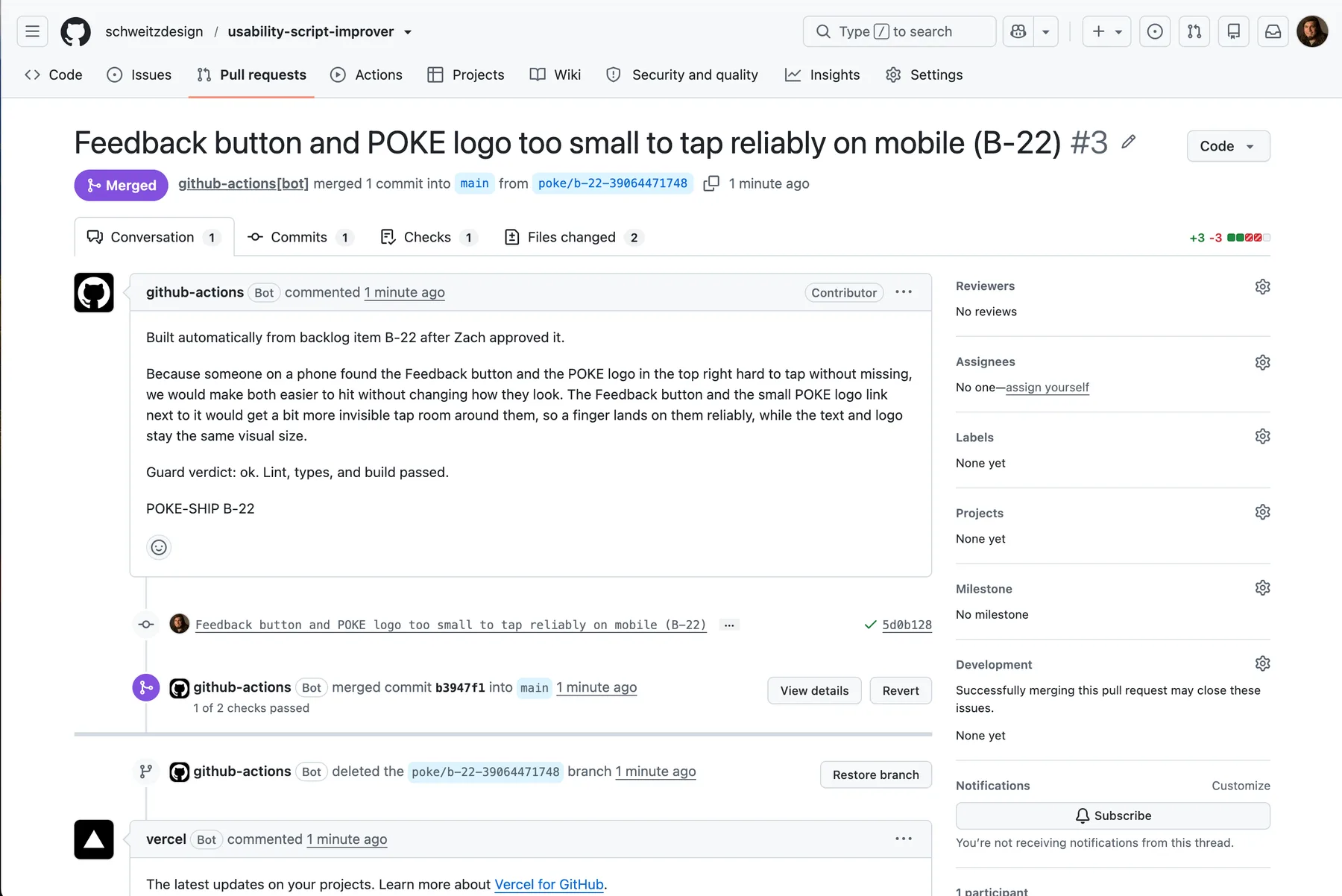This screenshot has width=1342, height=896.
Task: Click the Restore branch button
Action: point(876,775)
